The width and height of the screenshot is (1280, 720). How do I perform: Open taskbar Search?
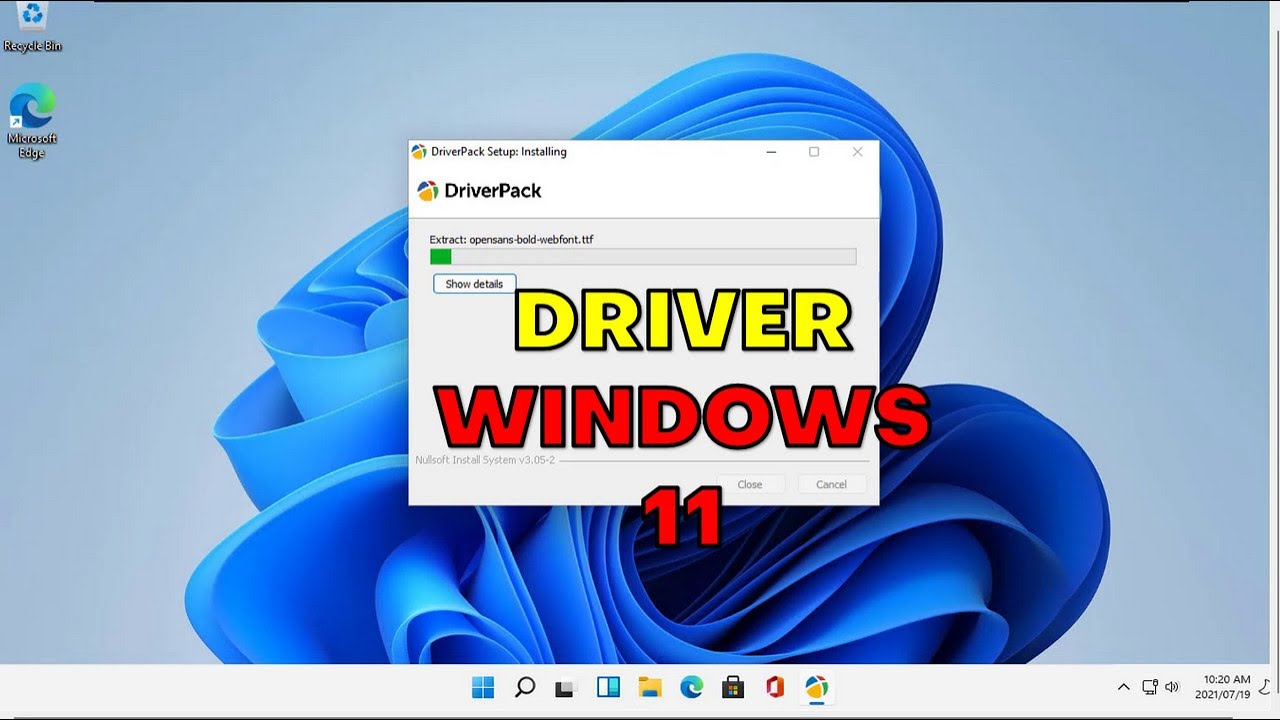click(524, 687)
